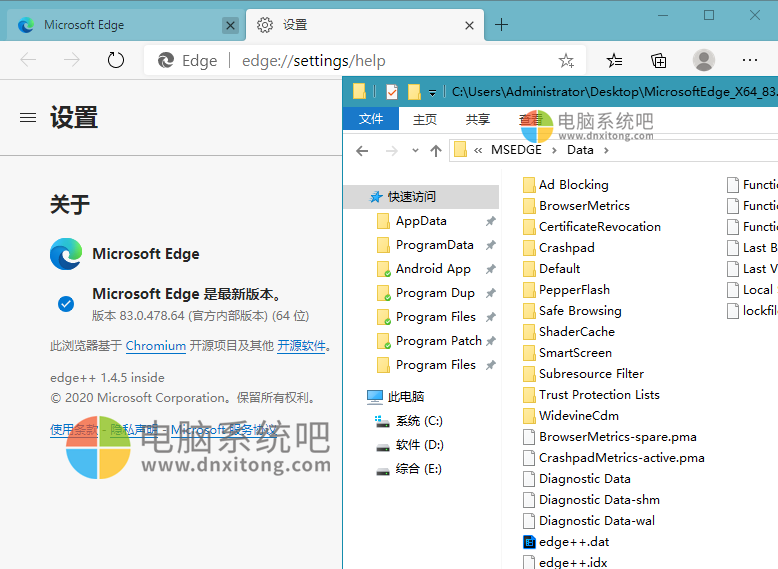This screenshot has width=778, height=569.
Task: Expand hidden path double-chevron in breadcrumb
Action: coord(478,150)
